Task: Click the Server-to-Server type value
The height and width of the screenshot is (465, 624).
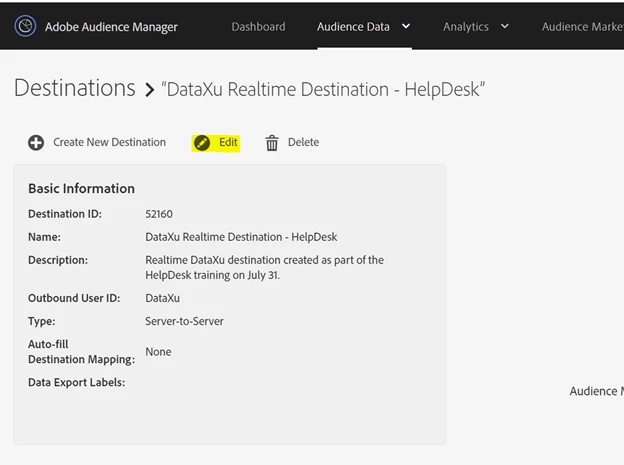Action: tap(184, 322)
